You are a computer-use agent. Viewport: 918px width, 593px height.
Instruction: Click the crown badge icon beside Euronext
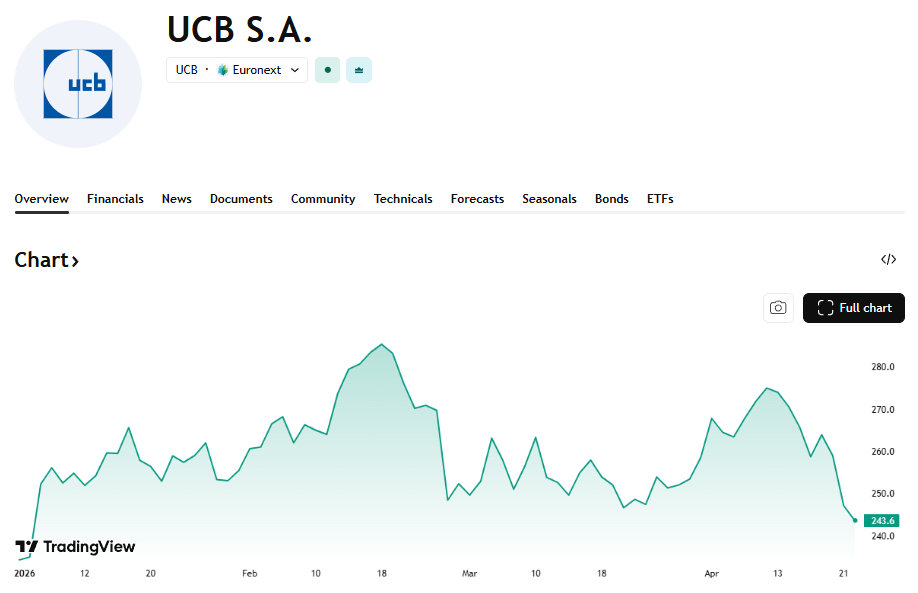click(359, 70)
